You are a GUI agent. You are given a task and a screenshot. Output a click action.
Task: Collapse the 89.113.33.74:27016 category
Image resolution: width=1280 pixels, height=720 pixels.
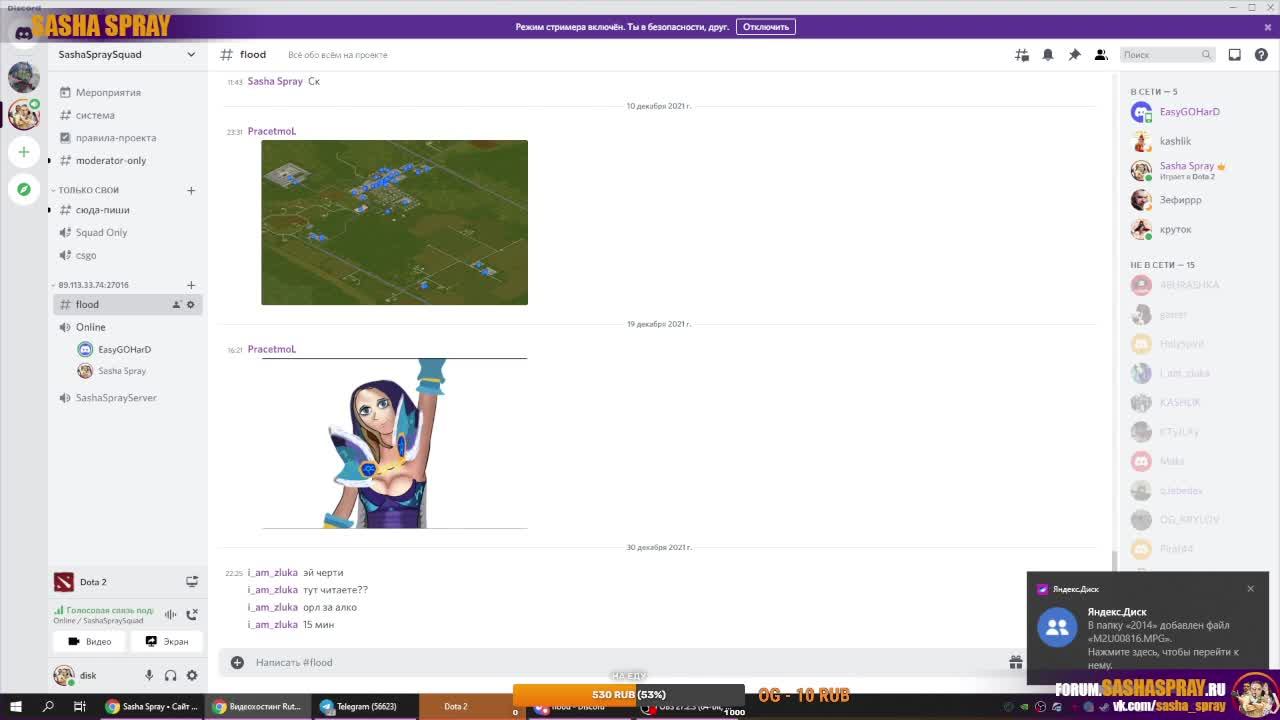[93, 285]
